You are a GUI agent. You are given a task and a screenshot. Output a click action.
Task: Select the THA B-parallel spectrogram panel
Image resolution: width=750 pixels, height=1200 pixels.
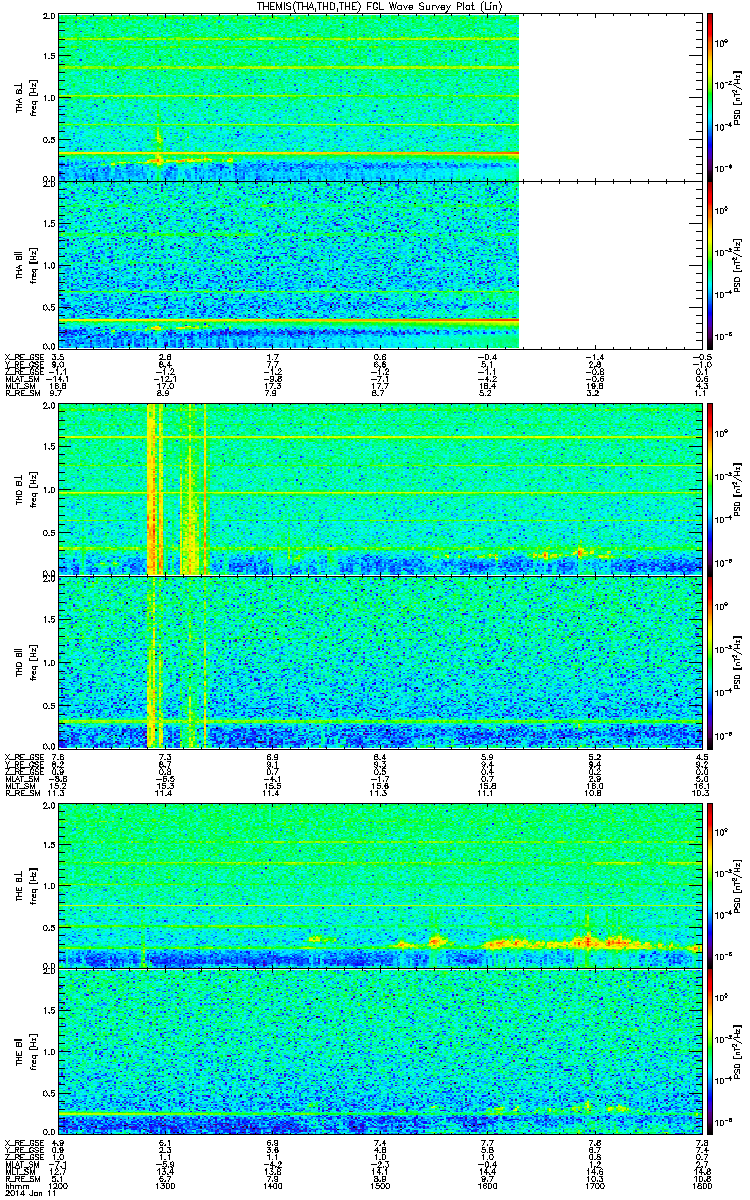coord(380,264)
